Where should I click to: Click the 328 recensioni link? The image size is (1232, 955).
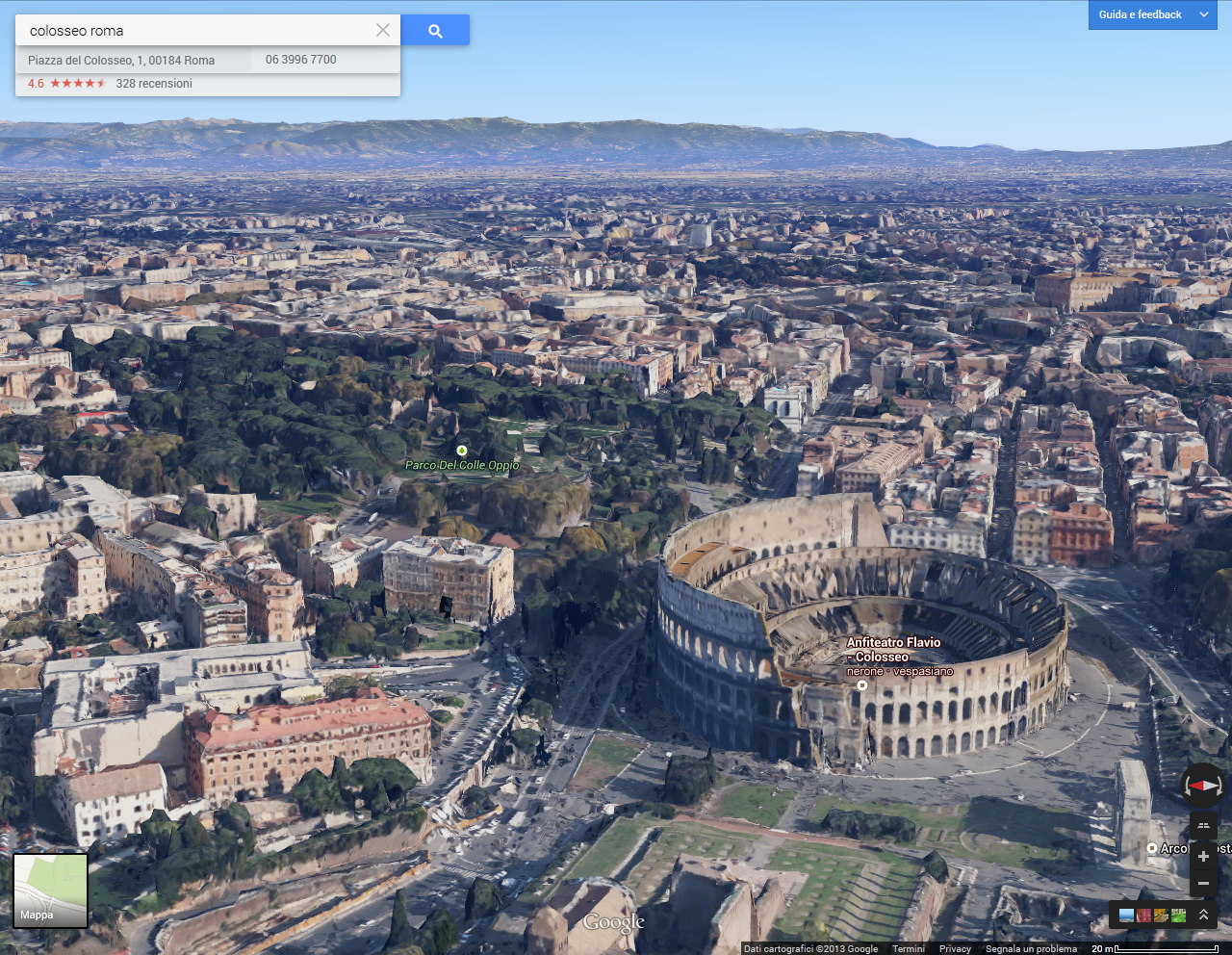[154, 84]
